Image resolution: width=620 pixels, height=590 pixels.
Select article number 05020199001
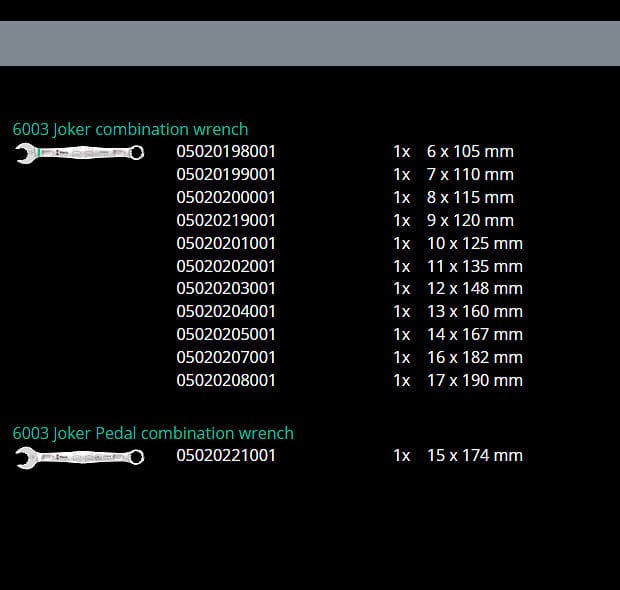[226, 175]
